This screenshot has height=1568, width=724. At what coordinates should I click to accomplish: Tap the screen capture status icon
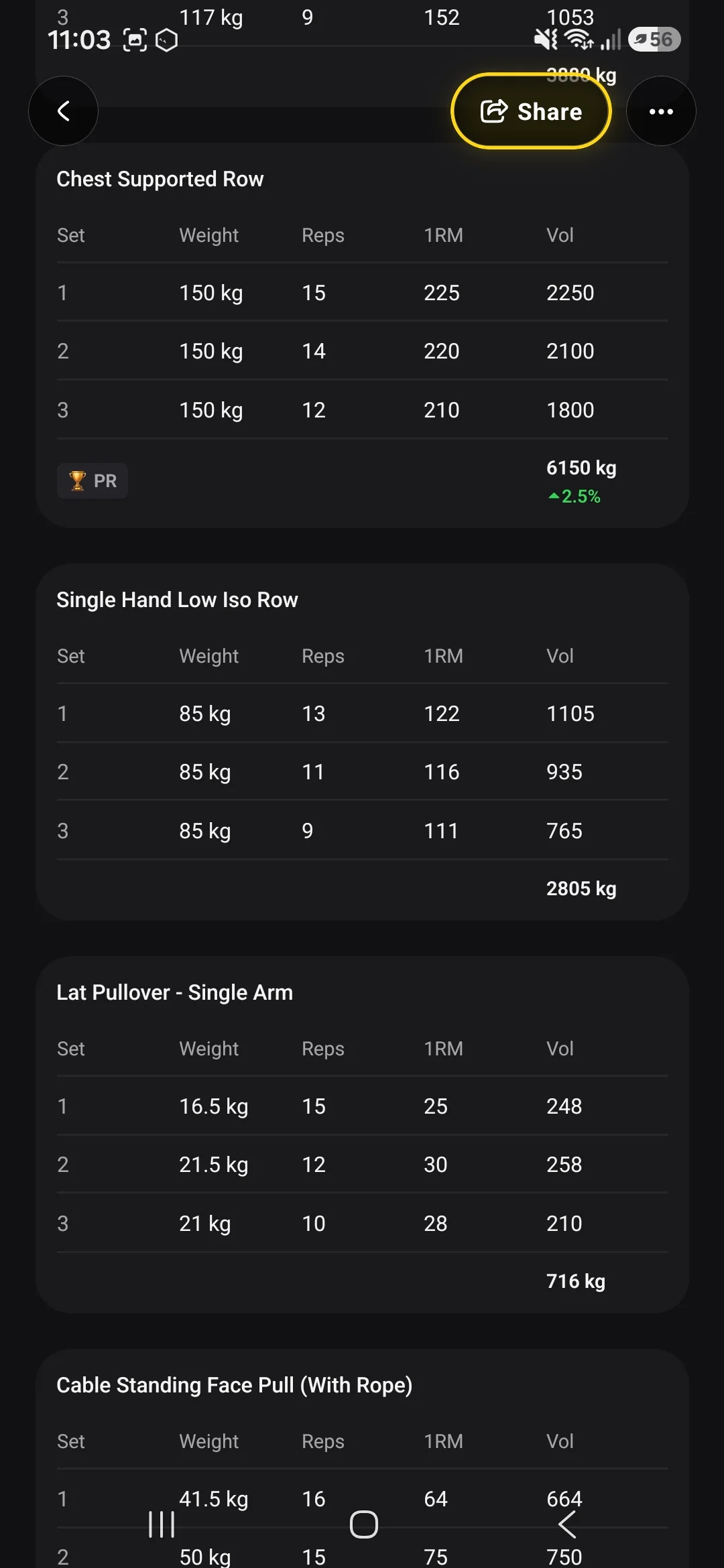point(135,40)
